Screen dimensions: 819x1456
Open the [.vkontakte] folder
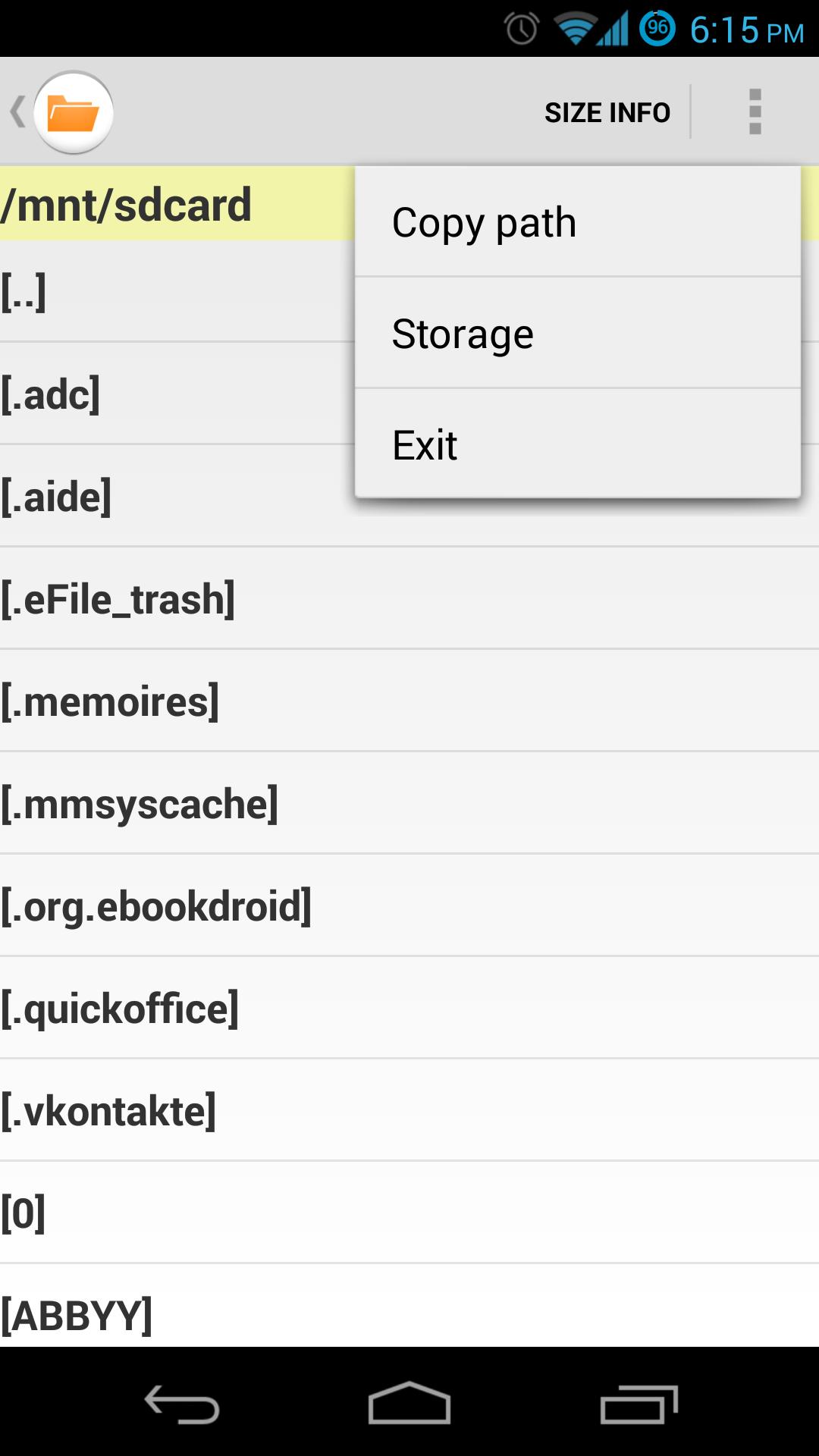(152, 1109)
